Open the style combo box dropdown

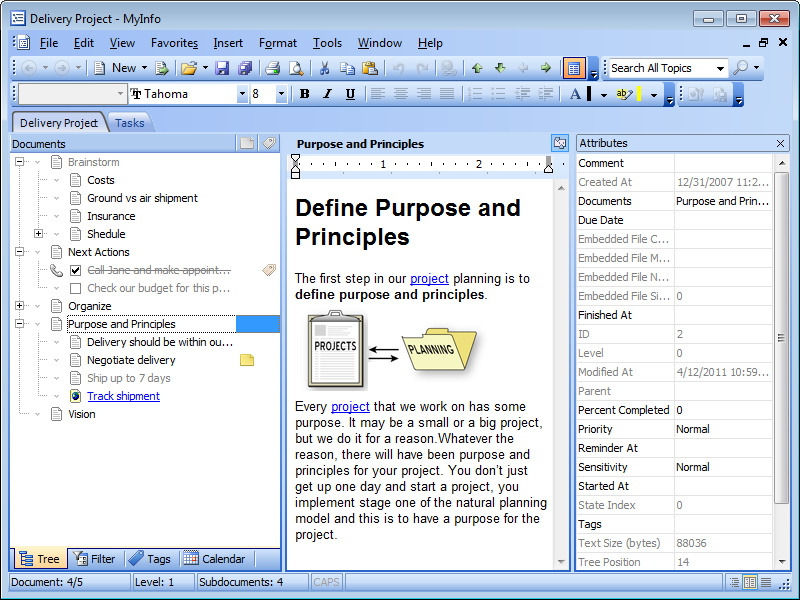coord(120,94)
